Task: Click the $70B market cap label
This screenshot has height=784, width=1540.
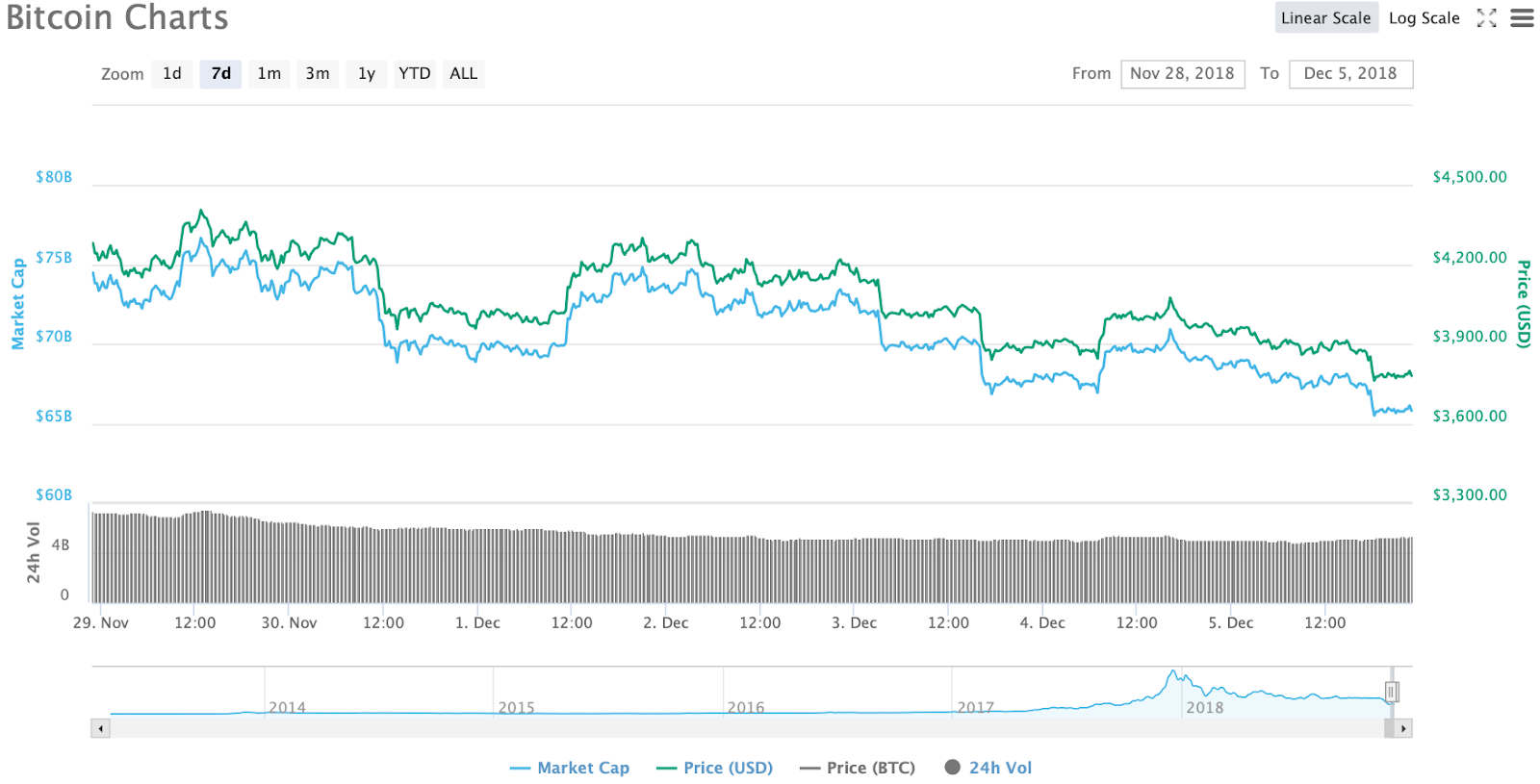Action: click(54, 337)
